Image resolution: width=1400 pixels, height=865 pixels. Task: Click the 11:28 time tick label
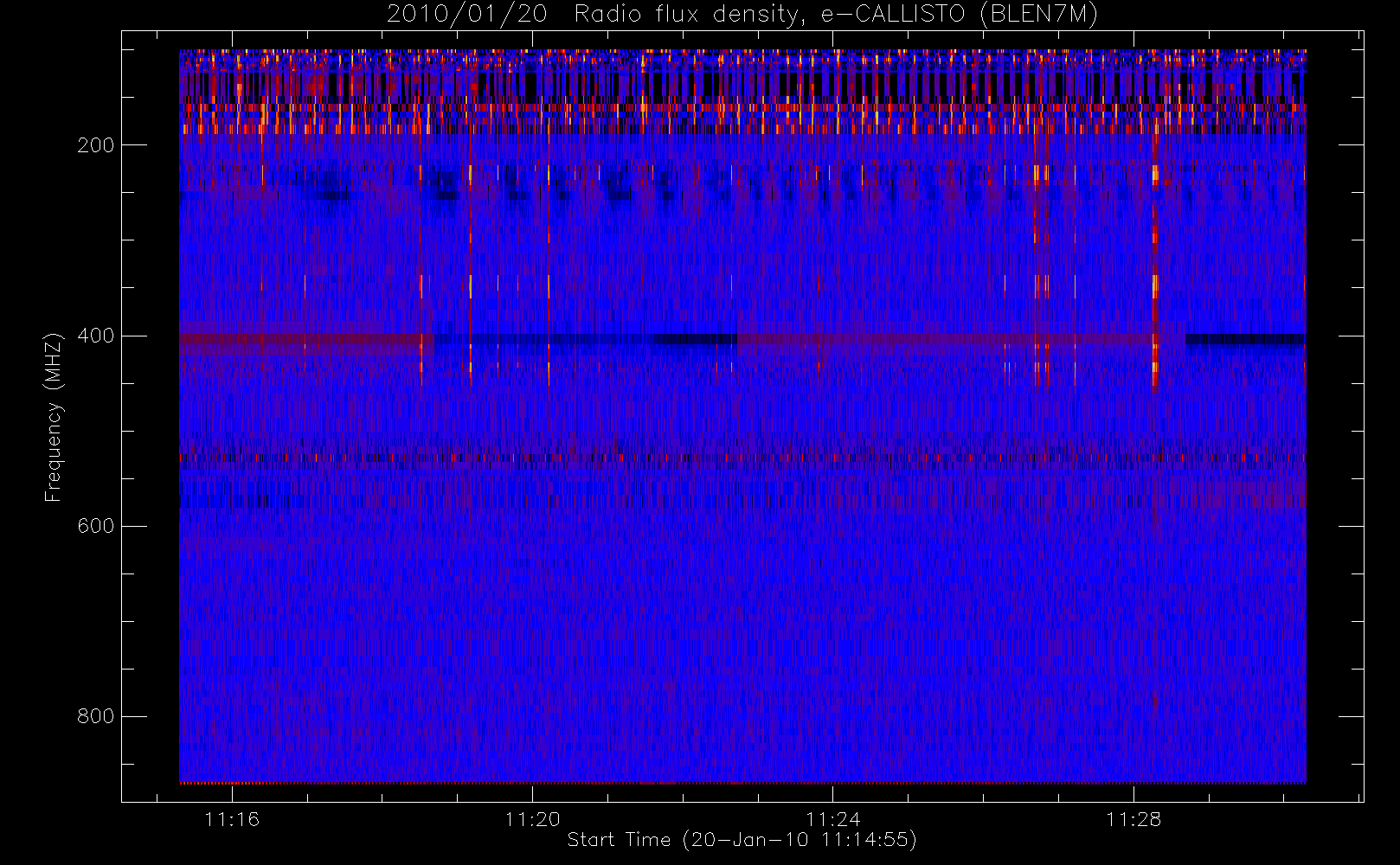click(1133, 819)
